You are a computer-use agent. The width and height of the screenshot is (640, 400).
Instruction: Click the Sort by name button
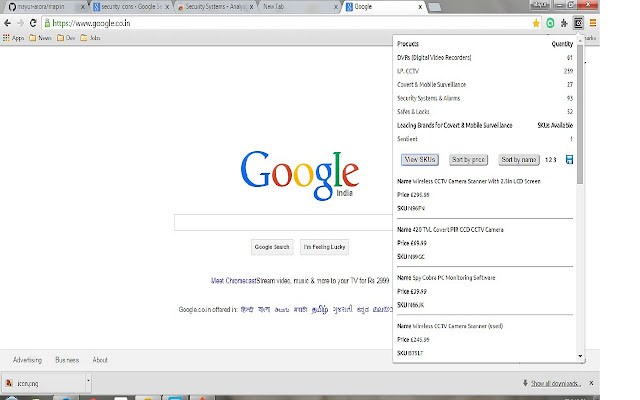point(518,160)
